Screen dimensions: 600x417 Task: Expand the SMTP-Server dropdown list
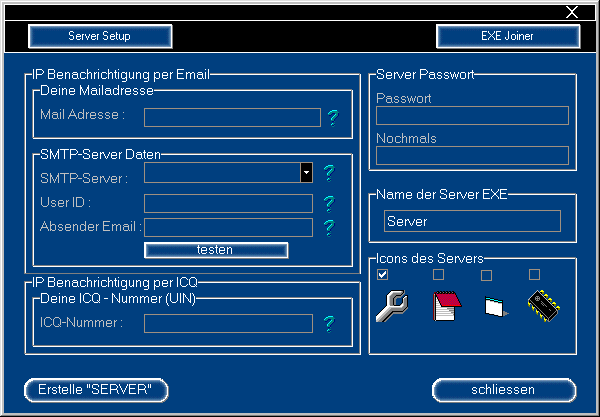click(x=306, y=174)
